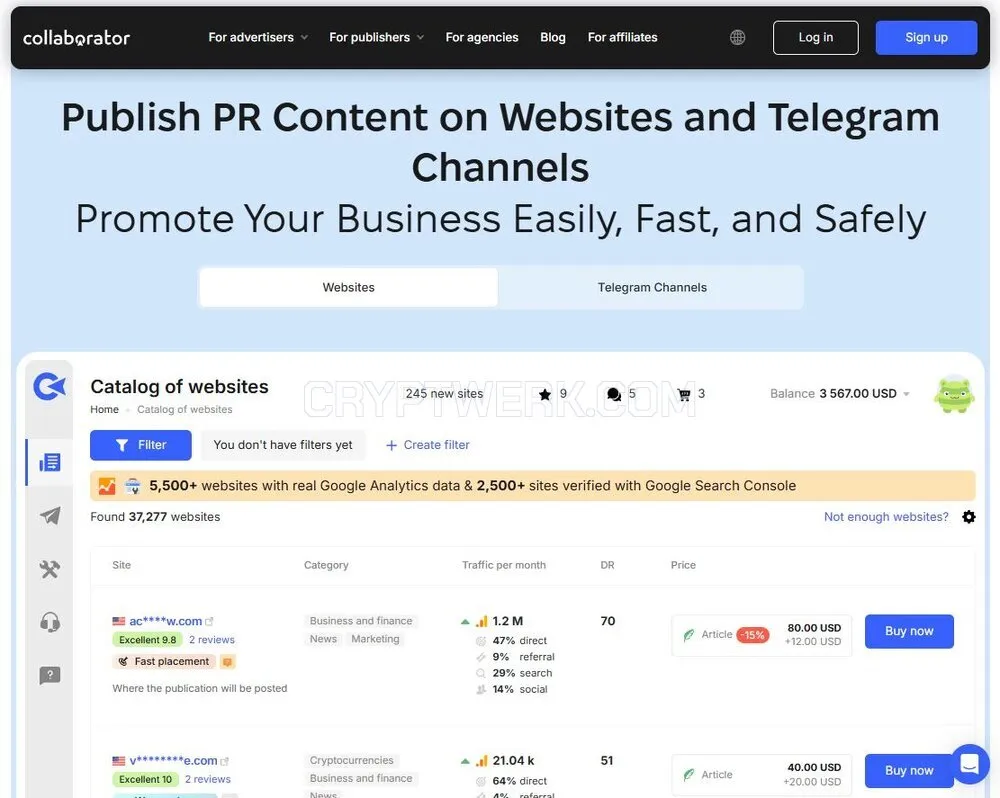Screen dimensions: 1000x798
Task: Select the Marketing category tag
Action: pos(375,639)
